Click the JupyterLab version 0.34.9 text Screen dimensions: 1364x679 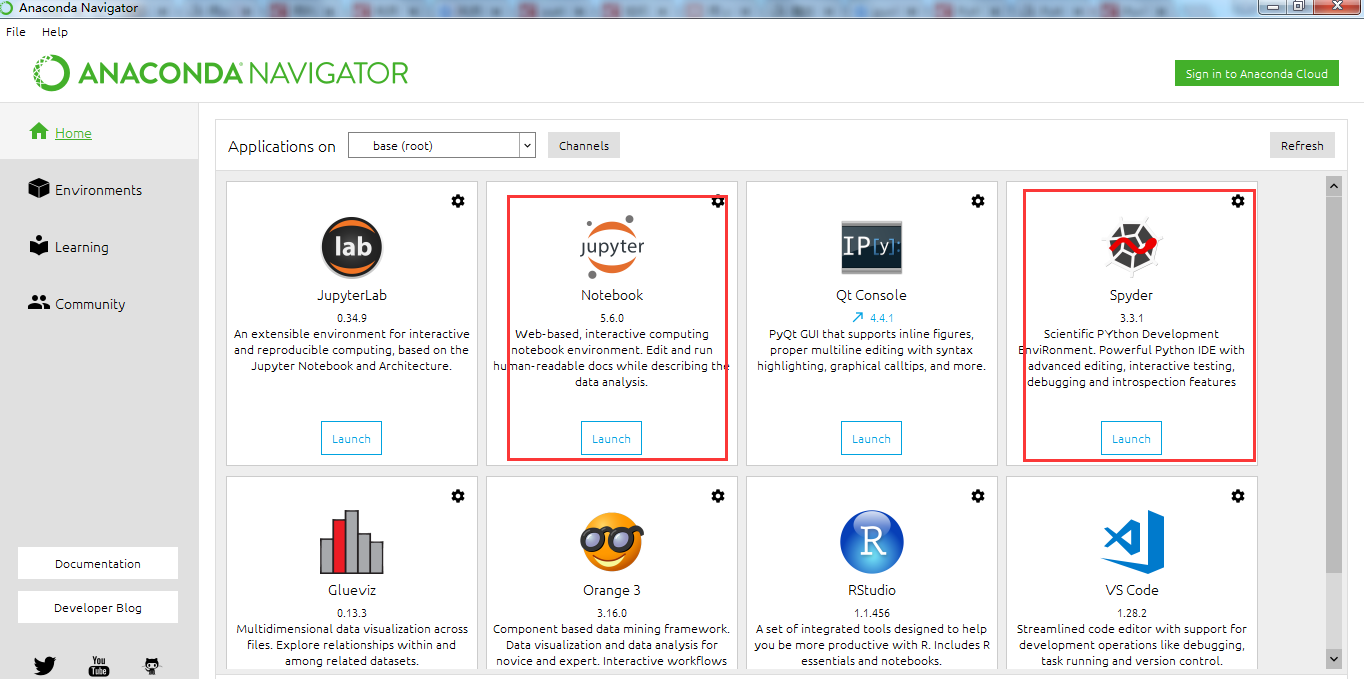[x=352, y=318]
